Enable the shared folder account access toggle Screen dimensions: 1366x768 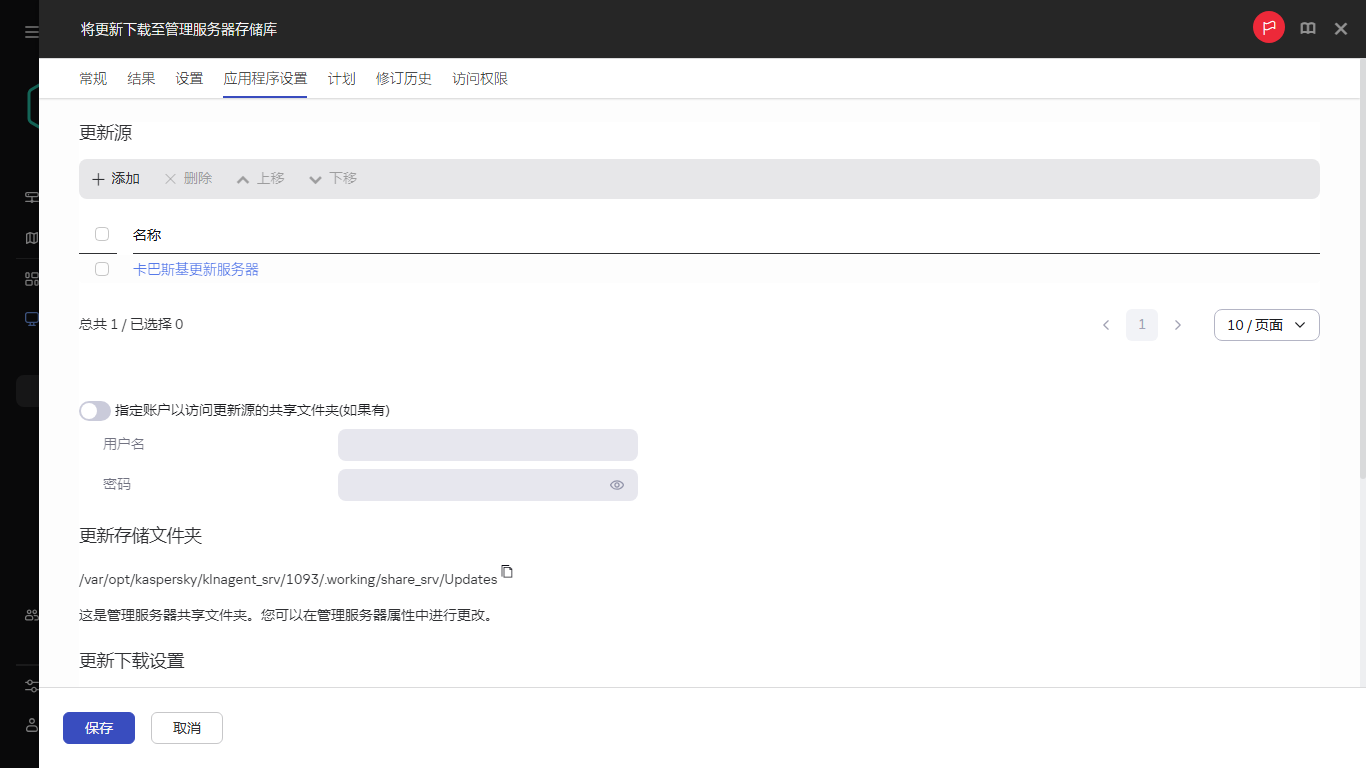94,410
